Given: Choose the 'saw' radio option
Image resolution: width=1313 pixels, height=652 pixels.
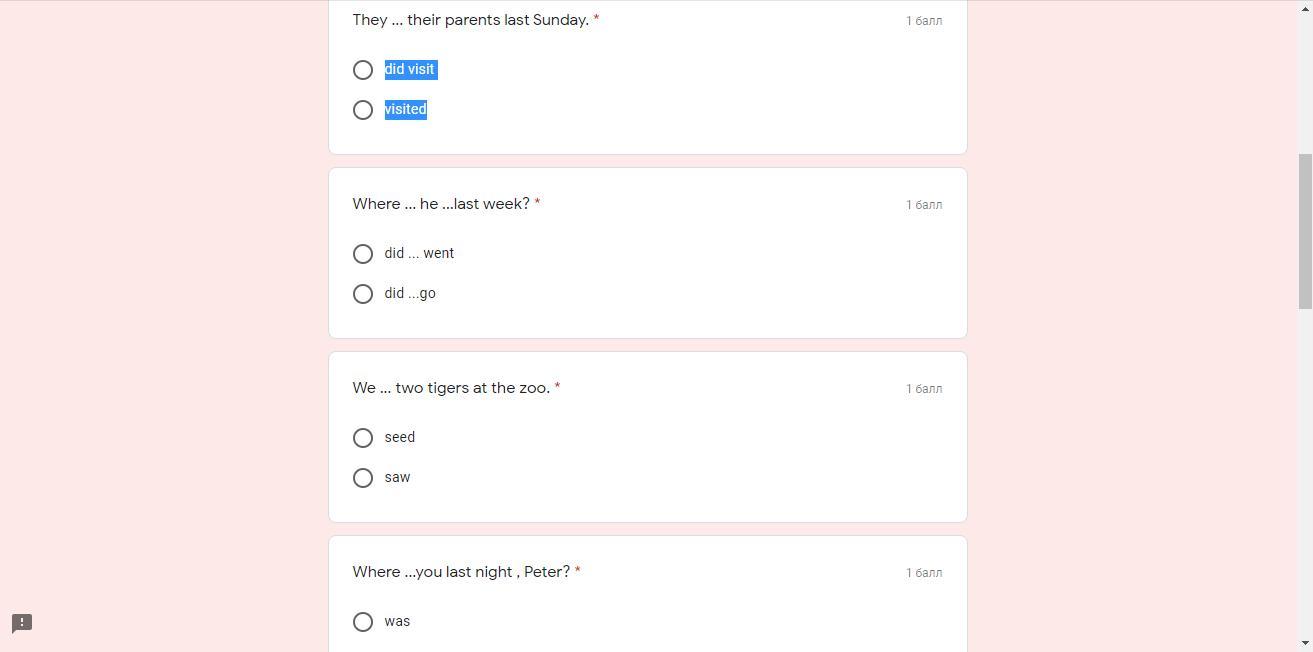Looking at the screenshot, I should pyautogui.click(x=363, y=478).
